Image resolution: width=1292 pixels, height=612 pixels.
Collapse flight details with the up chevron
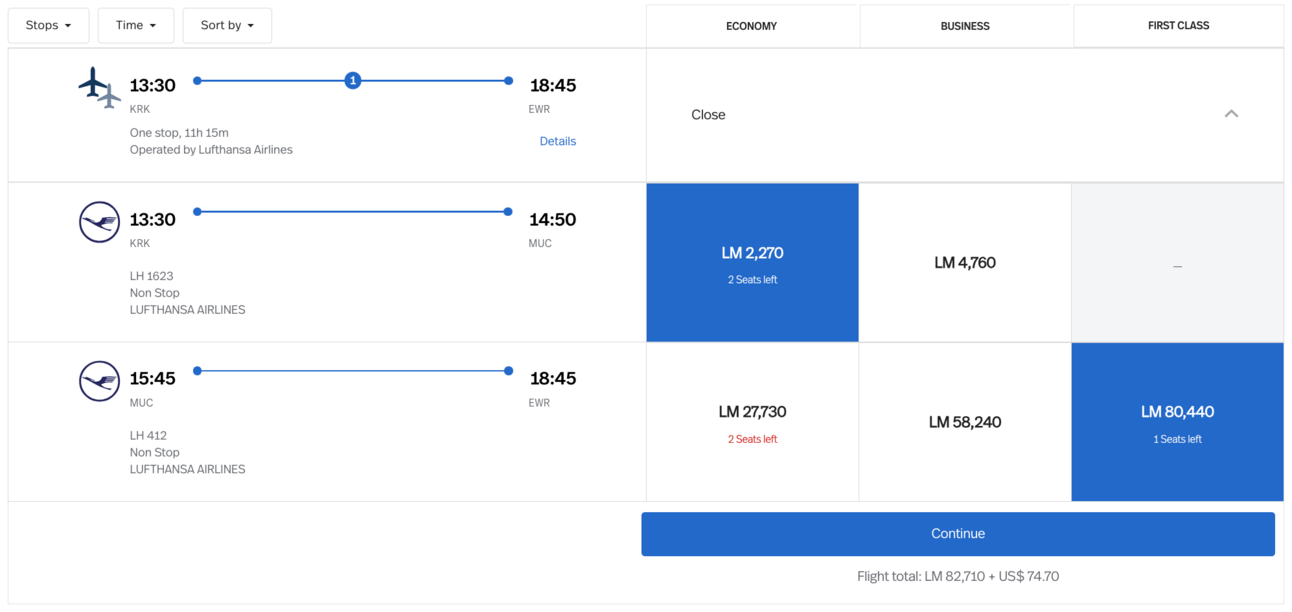click(1231, 114)
